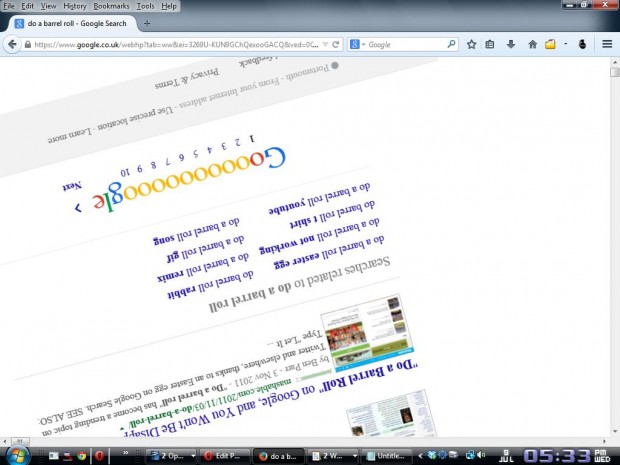
Task: Open the Firefox hamburger menu
Action: tap(607, 44)
